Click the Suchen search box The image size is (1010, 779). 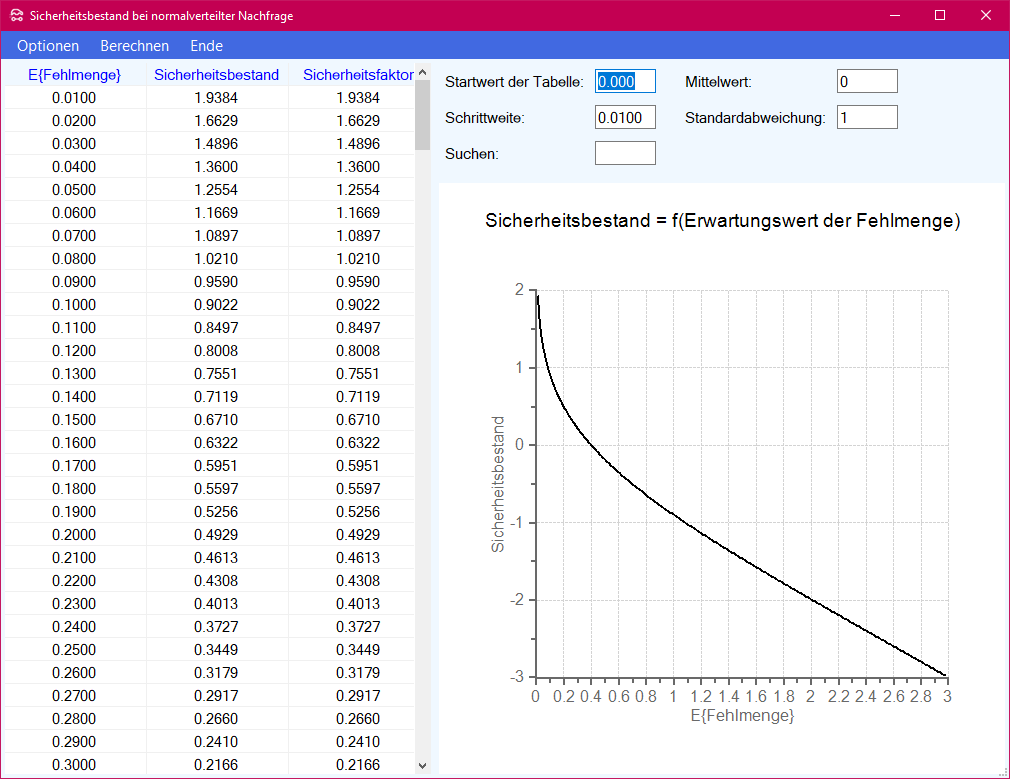tap(625, 153)
